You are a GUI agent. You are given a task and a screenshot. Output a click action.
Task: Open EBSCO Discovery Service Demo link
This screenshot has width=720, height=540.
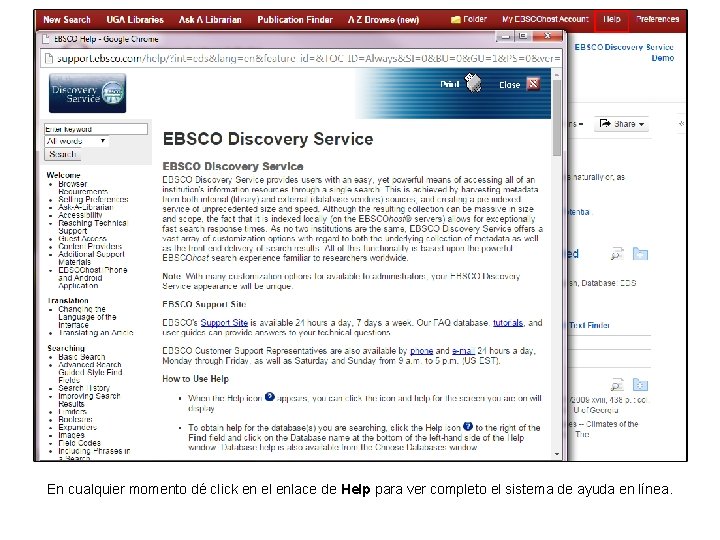pos(624,52)
